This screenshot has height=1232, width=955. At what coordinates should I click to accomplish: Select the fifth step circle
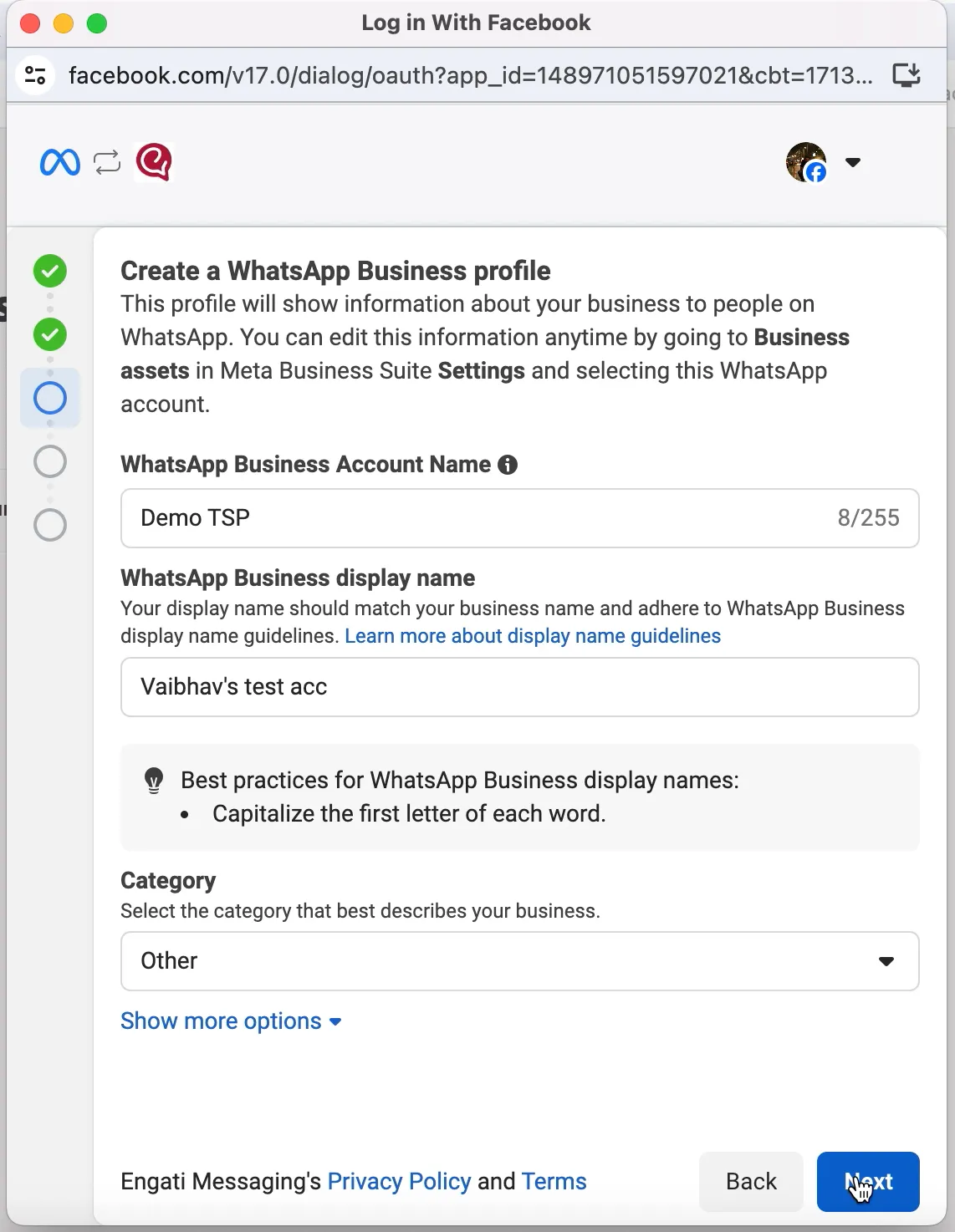50,525
